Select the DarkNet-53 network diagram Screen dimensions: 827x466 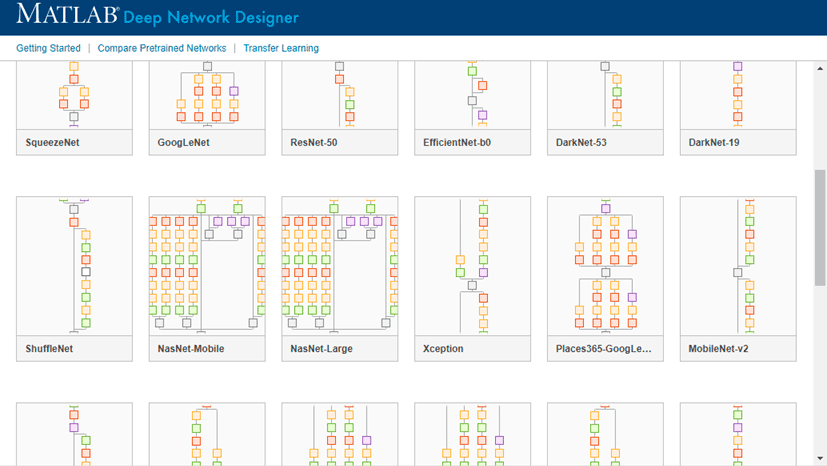click(605, 95)
